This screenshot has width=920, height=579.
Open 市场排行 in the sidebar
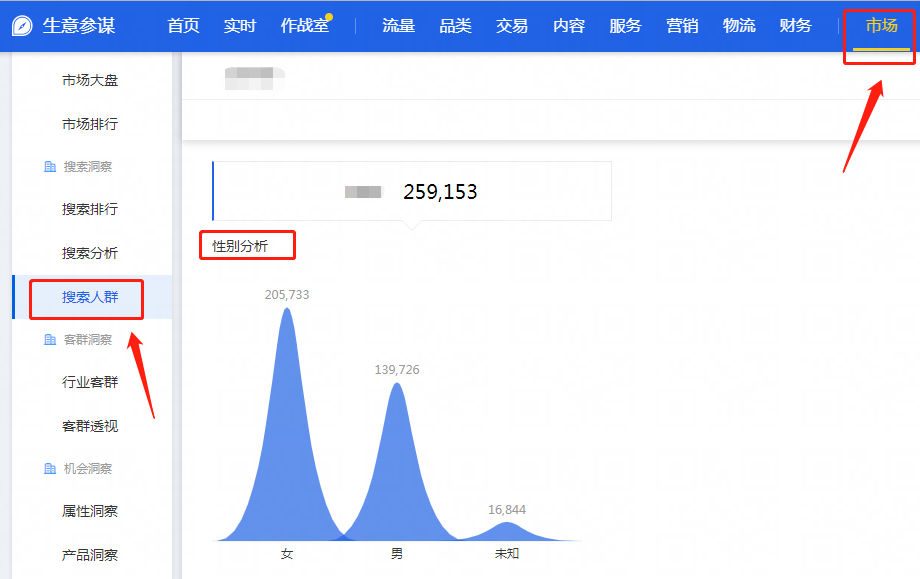click(x=90, y=124)
